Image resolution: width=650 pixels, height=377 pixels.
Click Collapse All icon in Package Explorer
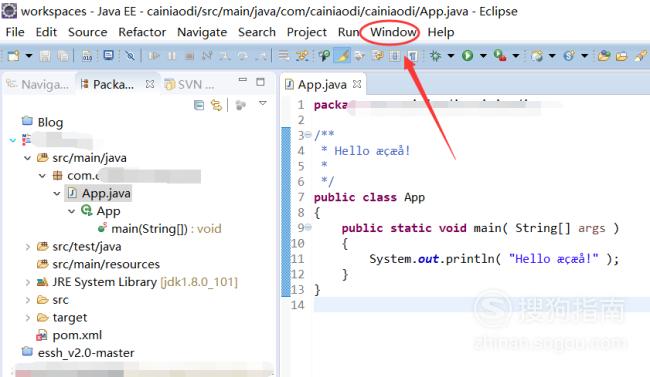click(x=199, y=105)
